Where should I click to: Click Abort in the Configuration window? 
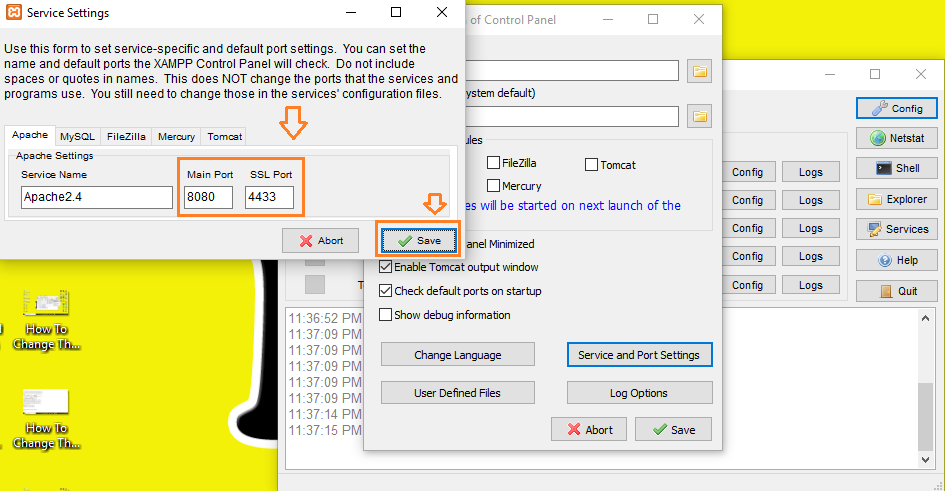[x=589, y=430]
